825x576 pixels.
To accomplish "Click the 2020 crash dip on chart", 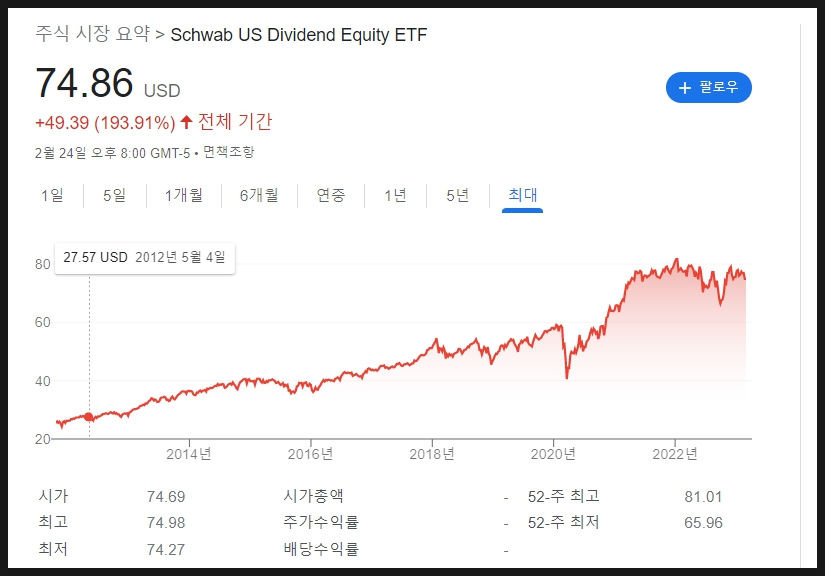I will 567,377.
